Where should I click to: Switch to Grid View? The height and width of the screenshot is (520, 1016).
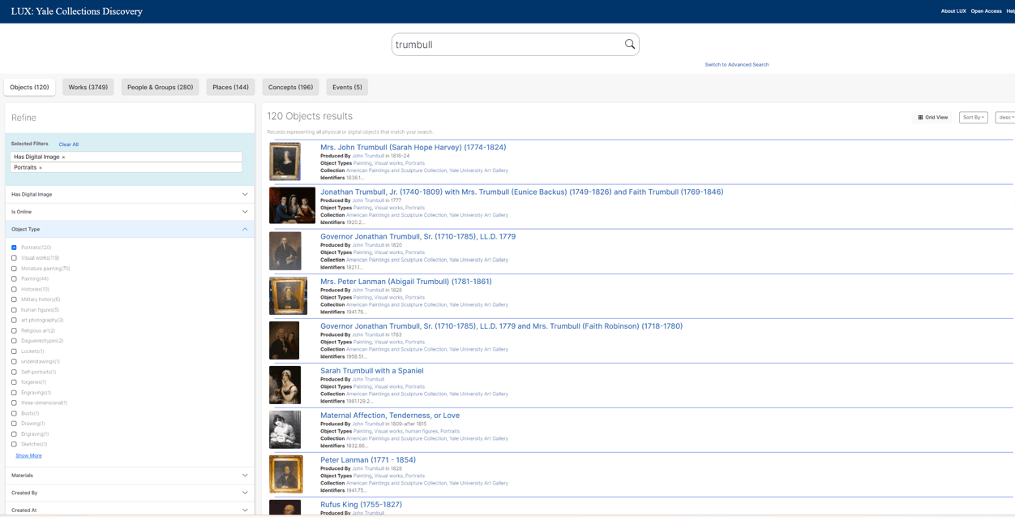[x=933, y=117]
